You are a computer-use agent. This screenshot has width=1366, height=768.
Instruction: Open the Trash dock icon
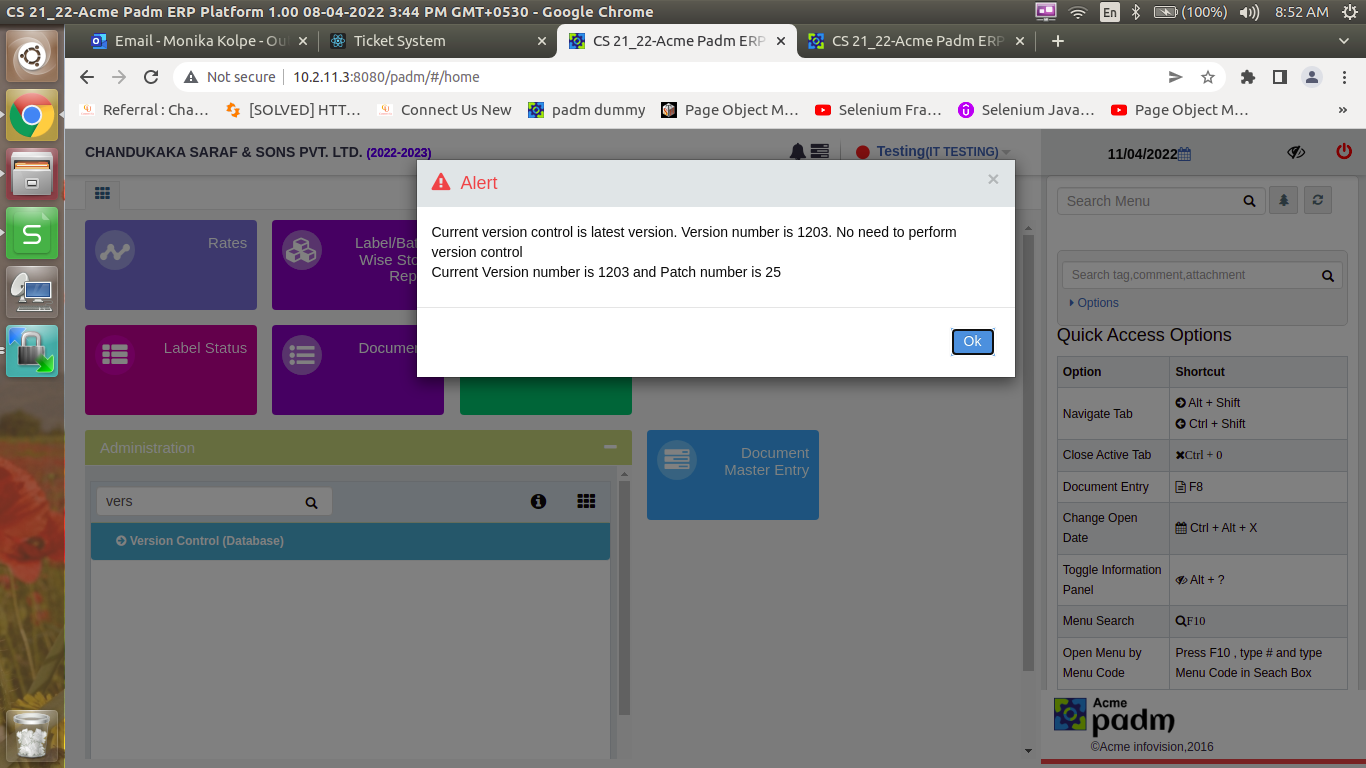pos(32,736)
